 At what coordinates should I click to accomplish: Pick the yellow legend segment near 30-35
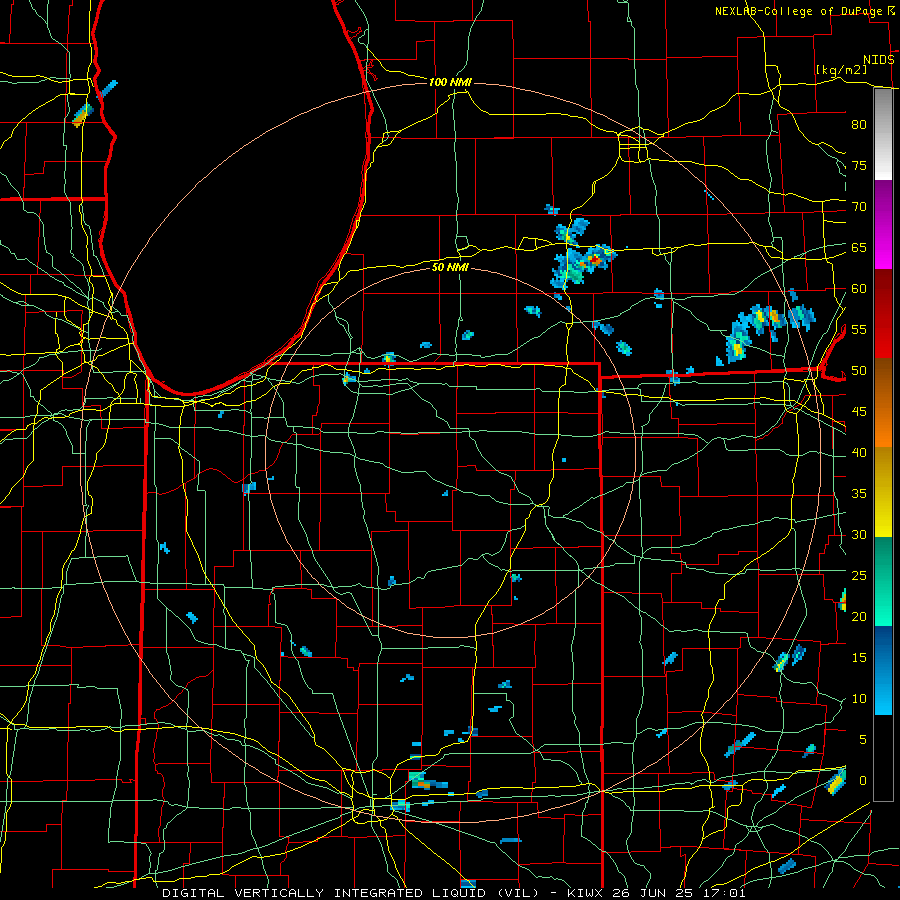883,492
